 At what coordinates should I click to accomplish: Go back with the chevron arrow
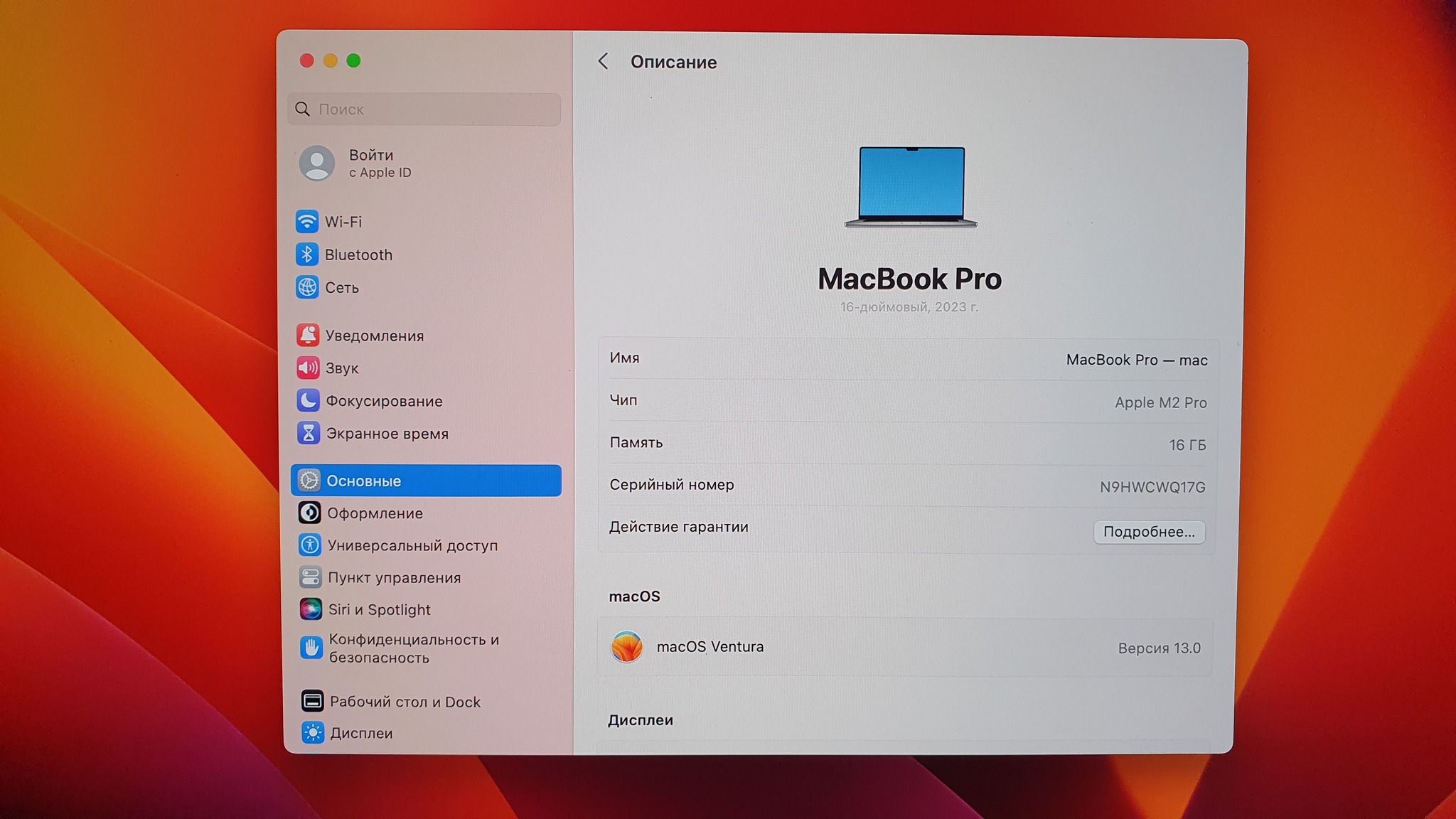click(x=603, y=62)
